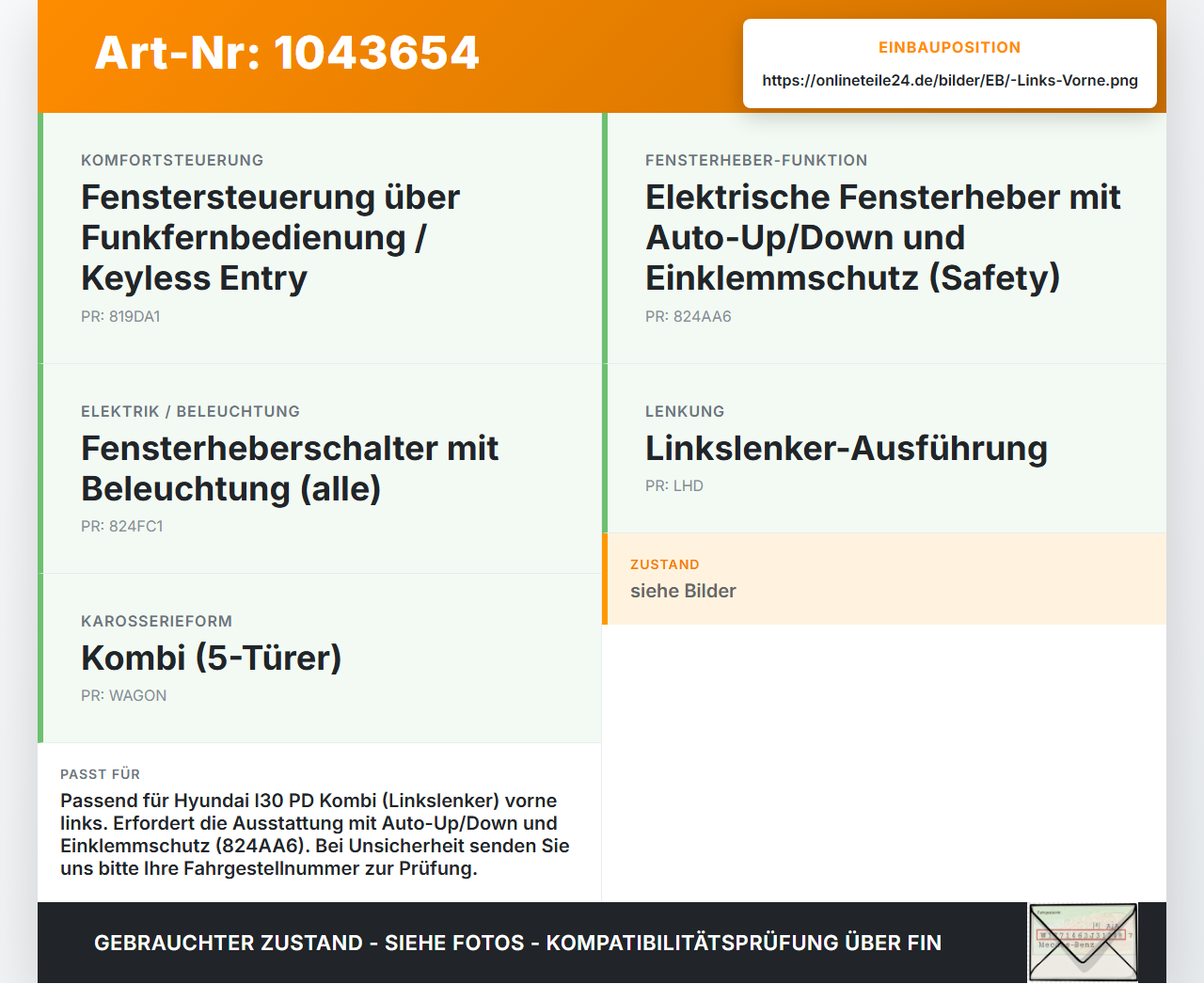Click the PR: LHD code

pyautogui.click(x=674, y=486)
